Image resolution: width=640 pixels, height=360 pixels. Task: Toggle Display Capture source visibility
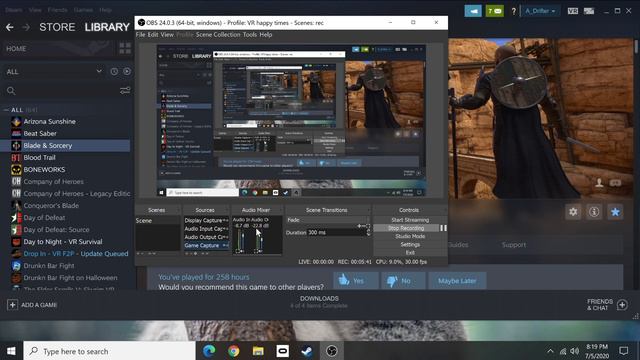225,220
